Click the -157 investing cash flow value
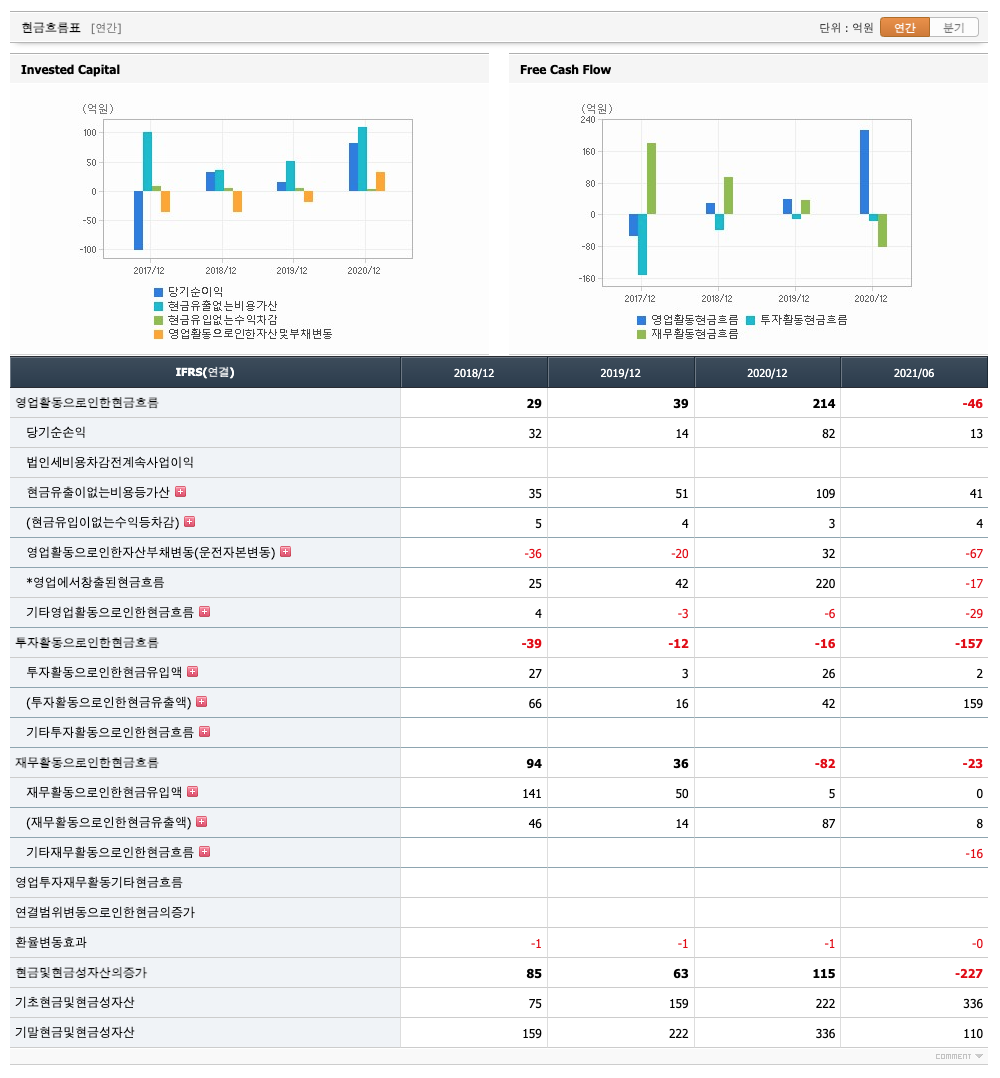This screenshot has height=1078, width=1000. click(968, 644)
